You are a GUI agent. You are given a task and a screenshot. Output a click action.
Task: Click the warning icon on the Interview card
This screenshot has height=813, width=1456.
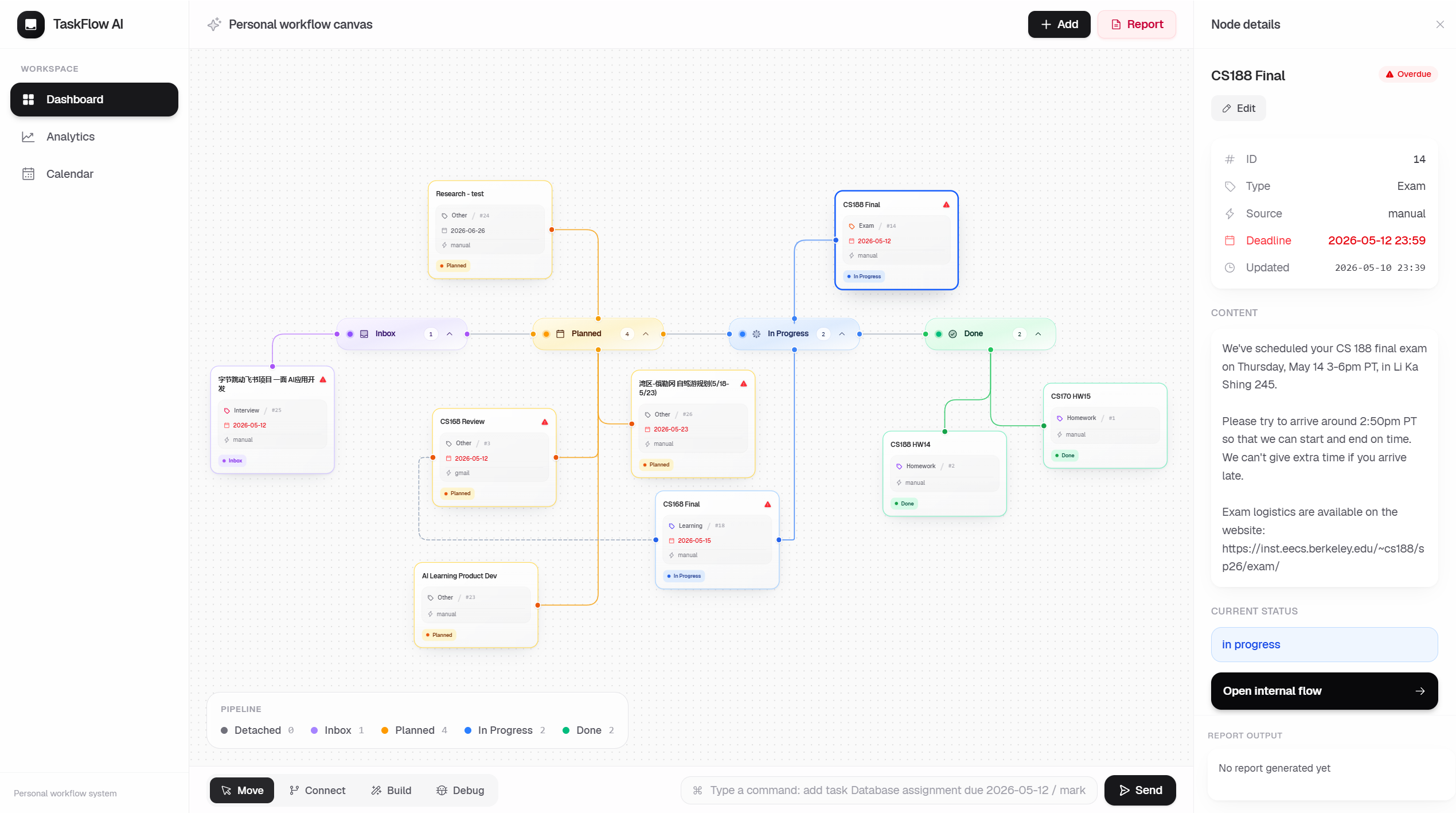[323, 379]
